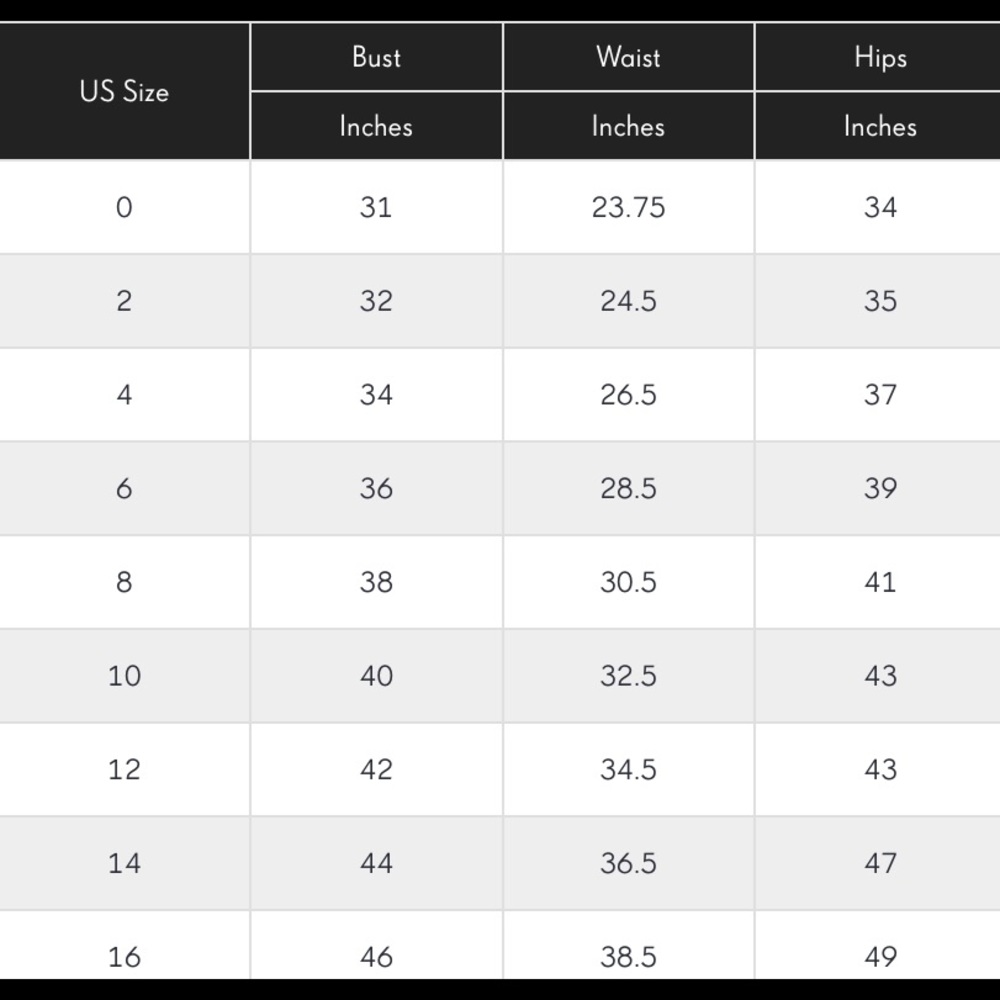Click the Waist column header
The height and width of the screenshot is (1000, 1000).
pyautogui.click(x=628, y=57)
